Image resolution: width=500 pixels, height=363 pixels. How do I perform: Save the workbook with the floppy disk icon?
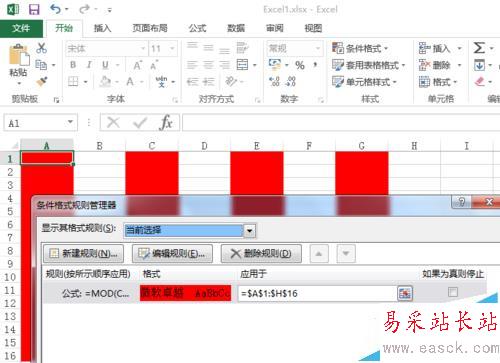pos(34,9)
